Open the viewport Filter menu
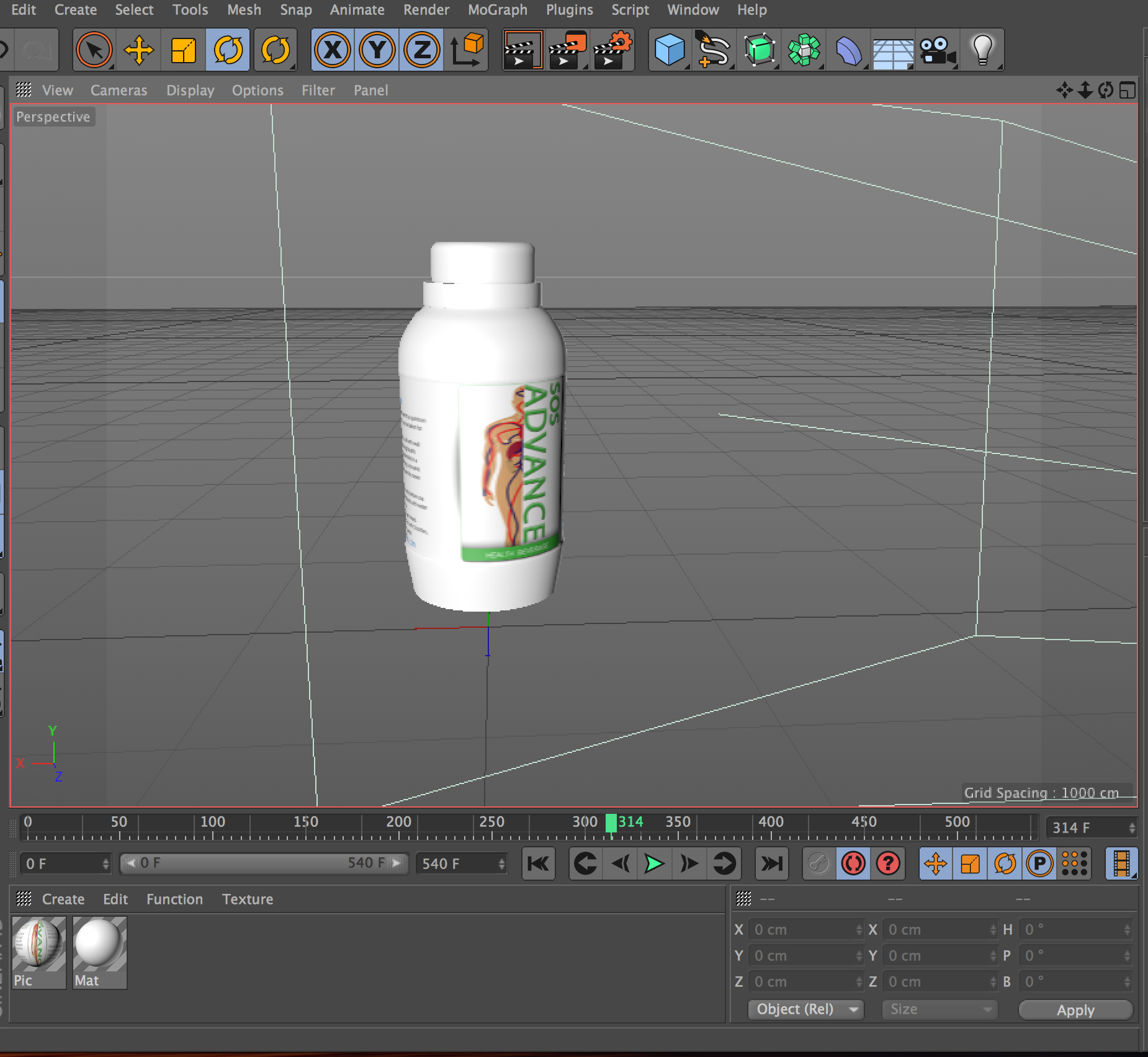 pos(318,91)
